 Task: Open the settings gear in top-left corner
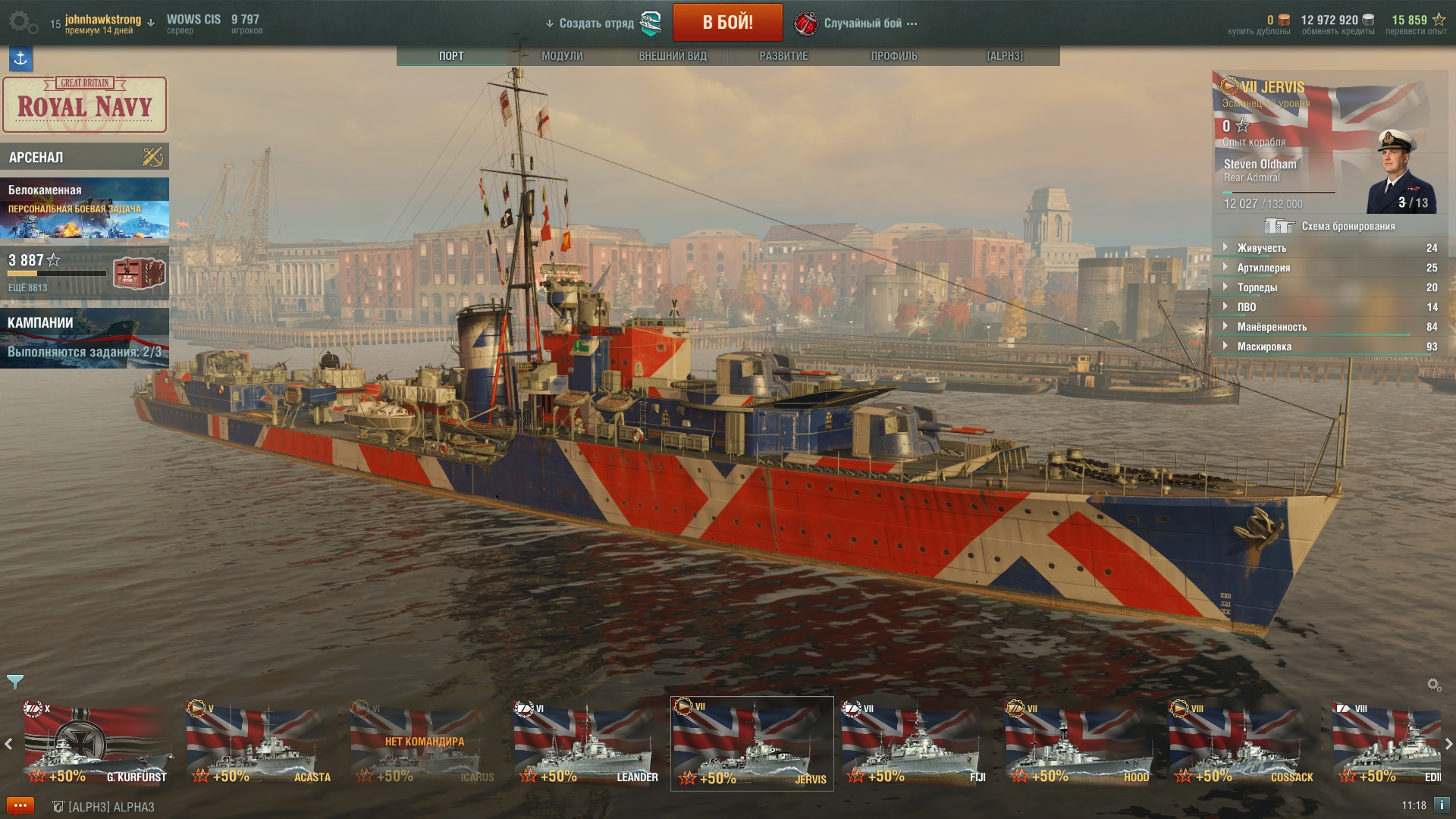point(23,23)
